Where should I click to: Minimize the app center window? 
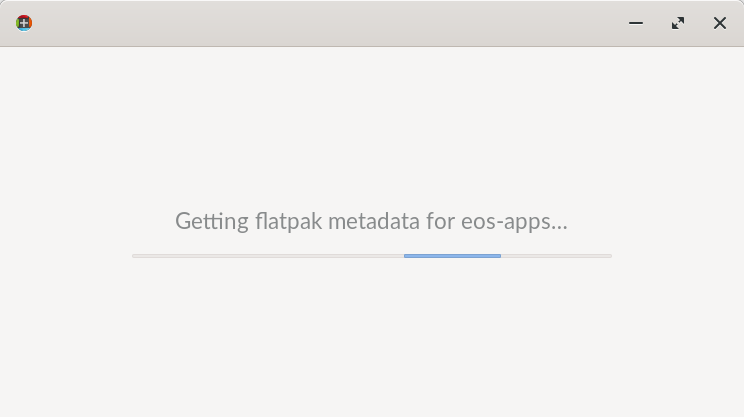tap(636, 23)
